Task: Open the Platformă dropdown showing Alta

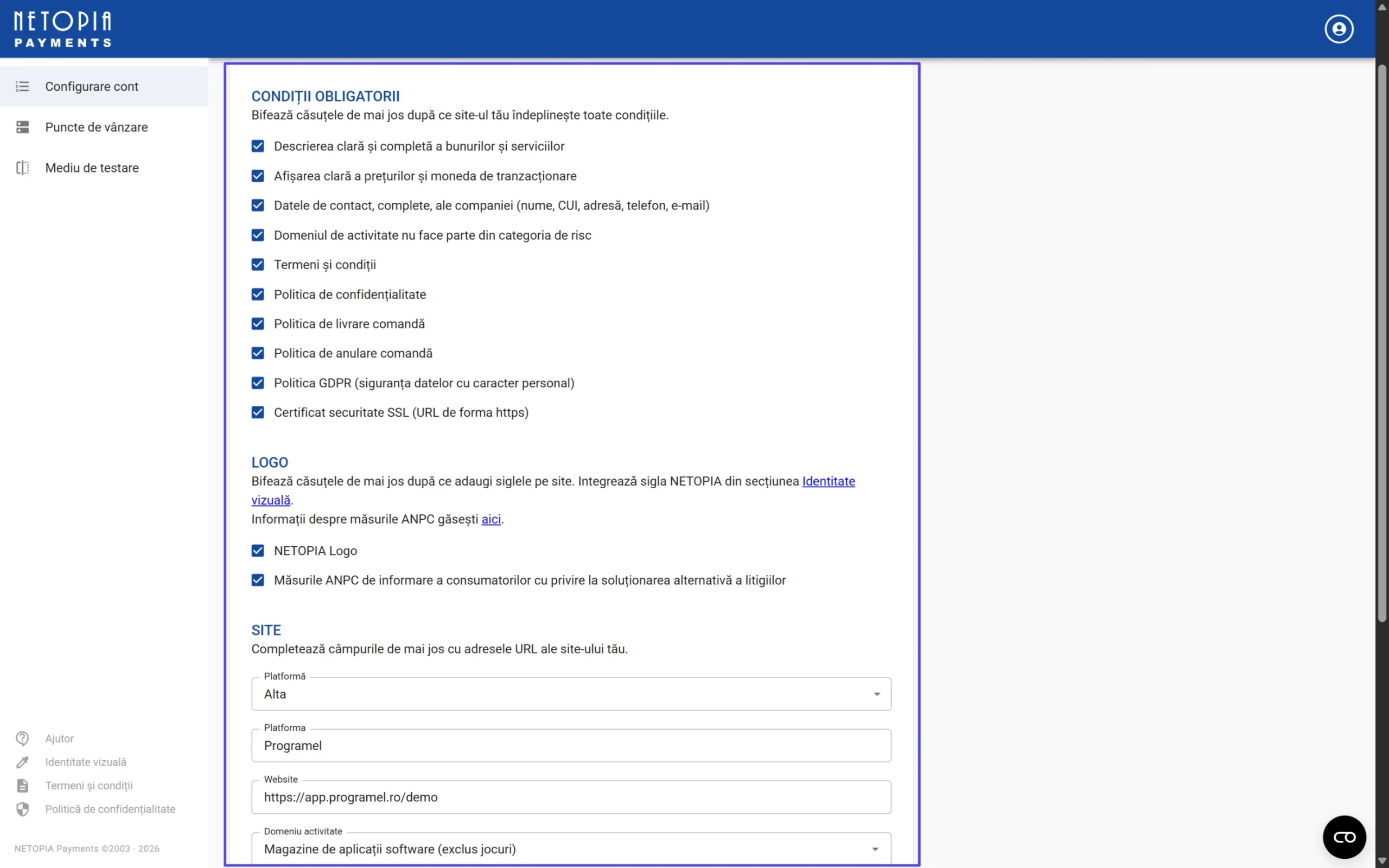Action: [571, 694]
